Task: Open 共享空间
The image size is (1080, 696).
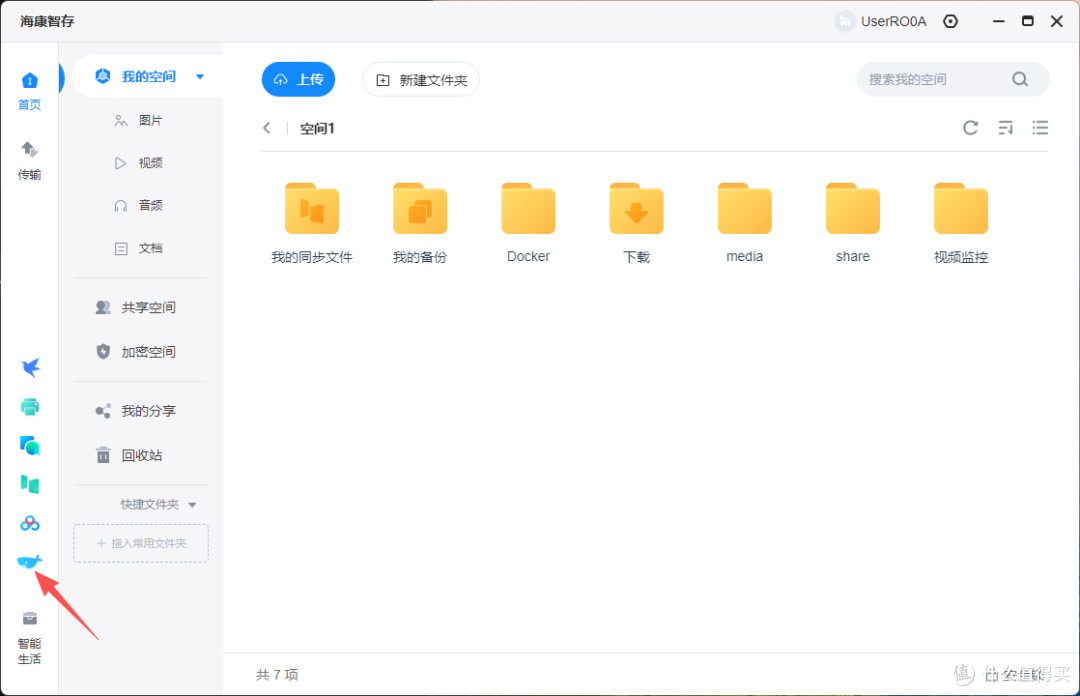Action: click(x=136, y=307)
